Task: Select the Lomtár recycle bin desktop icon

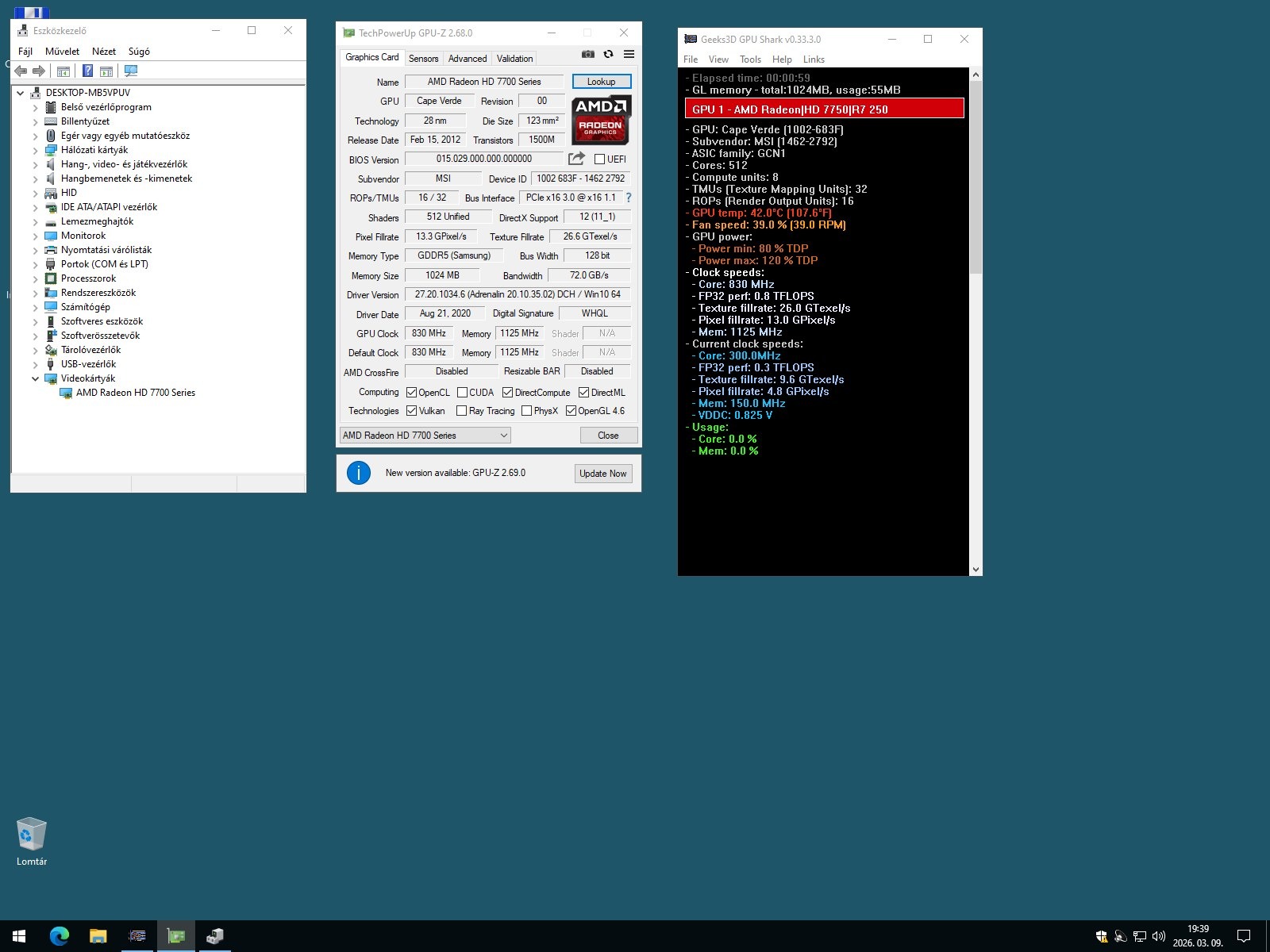Action: pyautogui.click(x=32, y=842)
